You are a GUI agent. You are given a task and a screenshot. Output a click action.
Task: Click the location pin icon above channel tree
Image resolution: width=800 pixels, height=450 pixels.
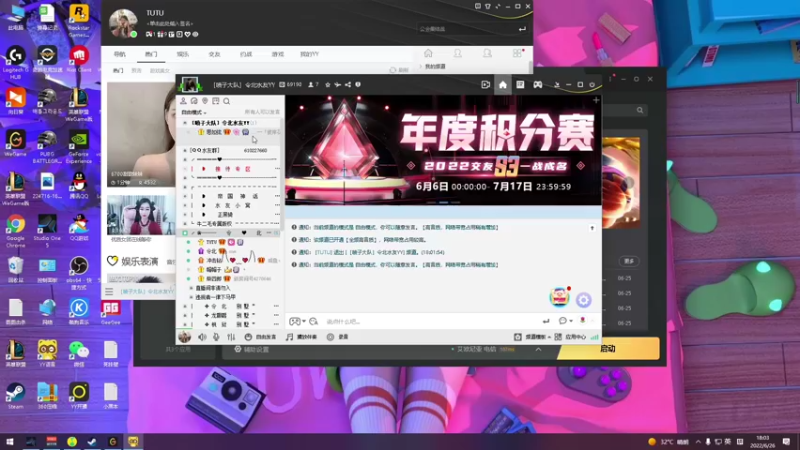(205, 101)
